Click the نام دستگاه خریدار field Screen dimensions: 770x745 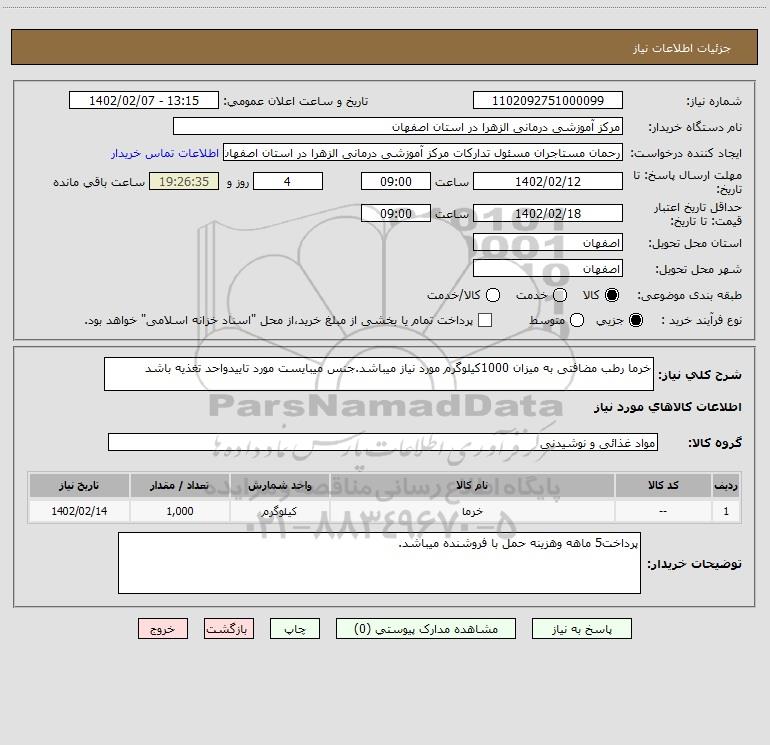click(398, 127)
